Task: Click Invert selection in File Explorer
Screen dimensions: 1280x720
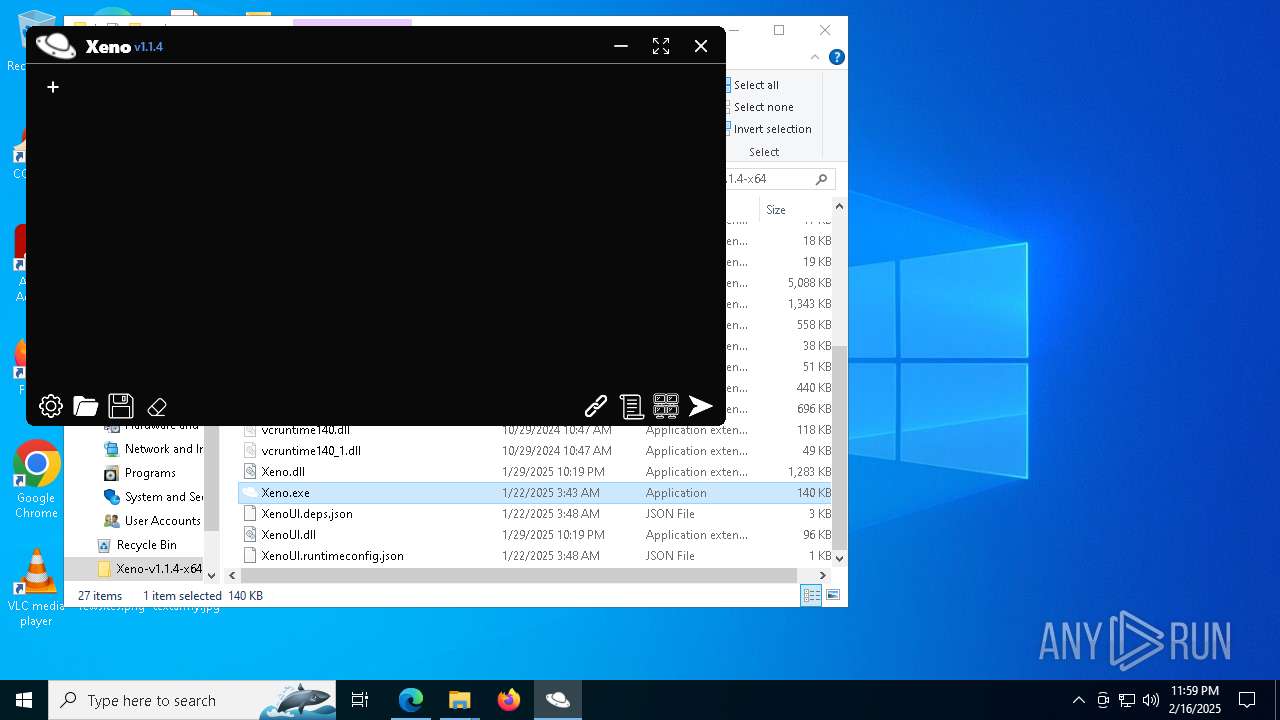Action: [x=772, y=129]
